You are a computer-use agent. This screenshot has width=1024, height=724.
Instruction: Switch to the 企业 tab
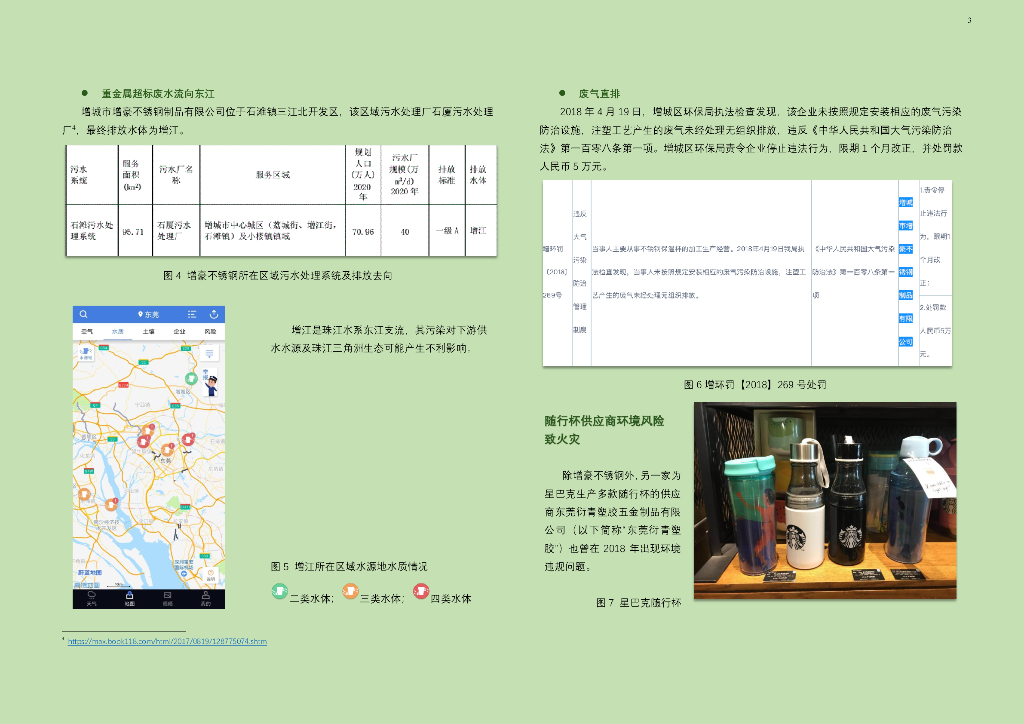(179, 332)
